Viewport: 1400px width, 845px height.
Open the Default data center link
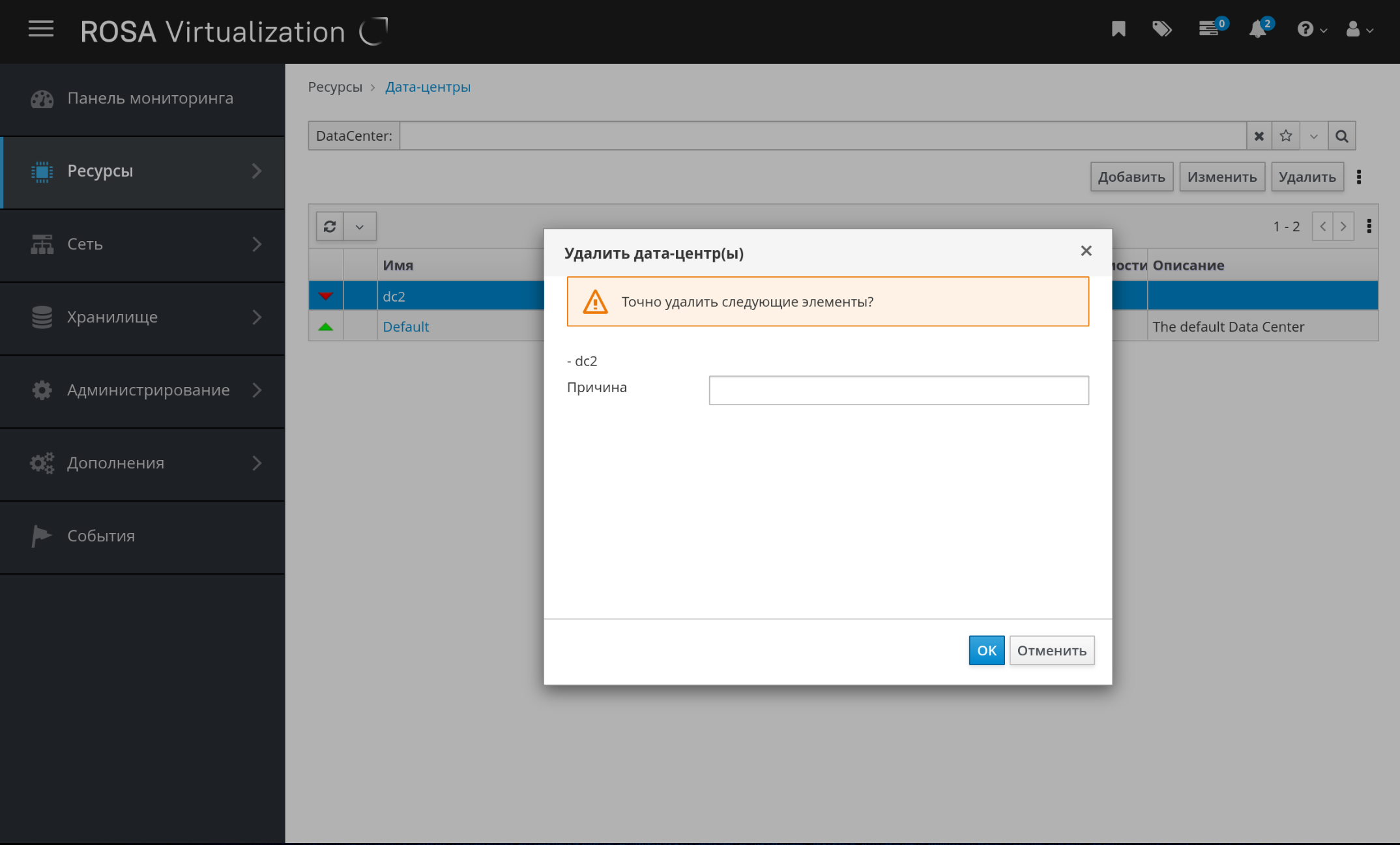pos(405,326)
